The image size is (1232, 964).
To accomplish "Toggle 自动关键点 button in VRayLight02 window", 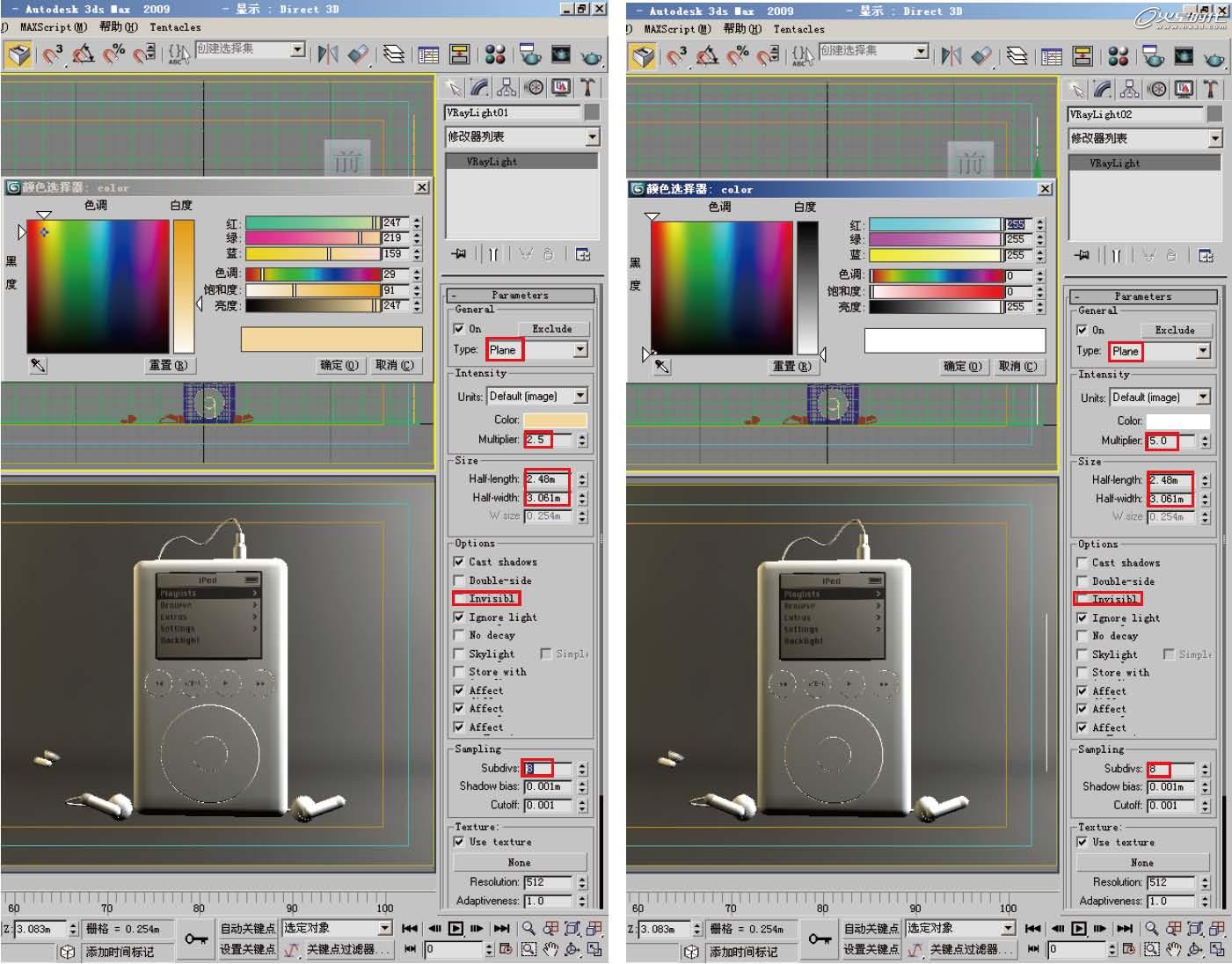I will point(871,929).
